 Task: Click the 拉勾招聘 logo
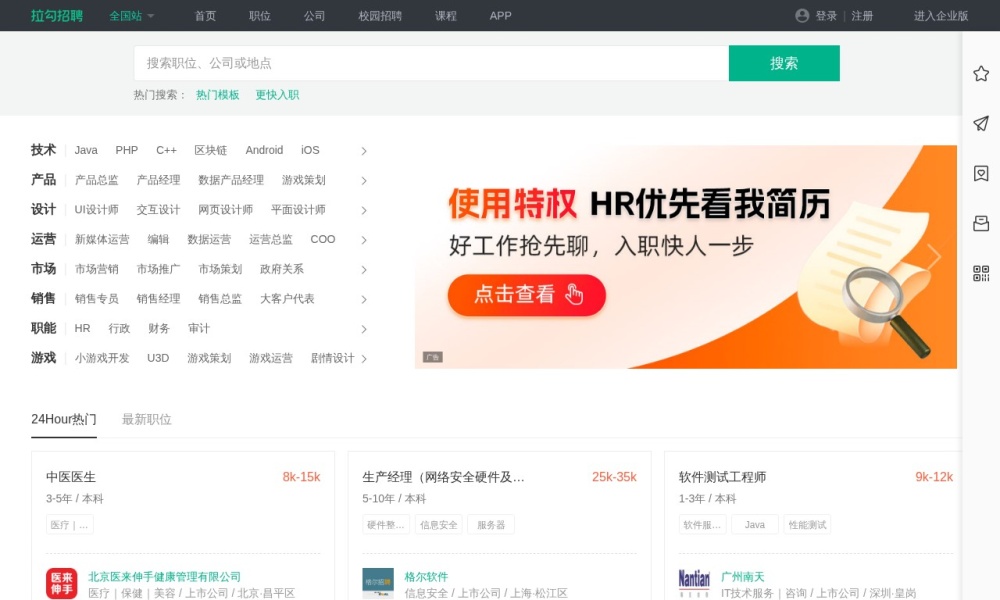tap(57, 16)
